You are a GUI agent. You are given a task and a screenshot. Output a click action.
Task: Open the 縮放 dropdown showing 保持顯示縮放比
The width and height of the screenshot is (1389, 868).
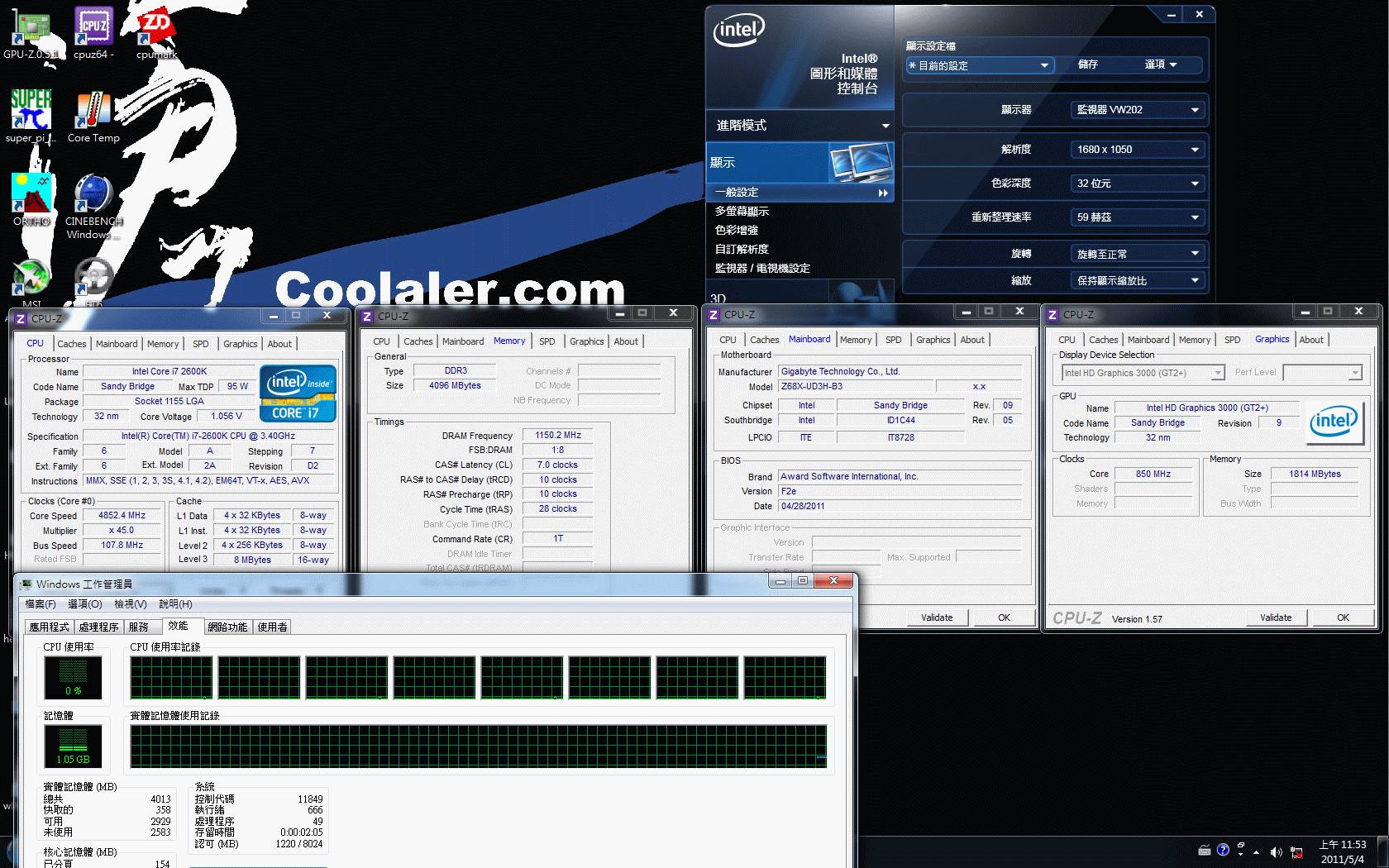click(1138, 280)
